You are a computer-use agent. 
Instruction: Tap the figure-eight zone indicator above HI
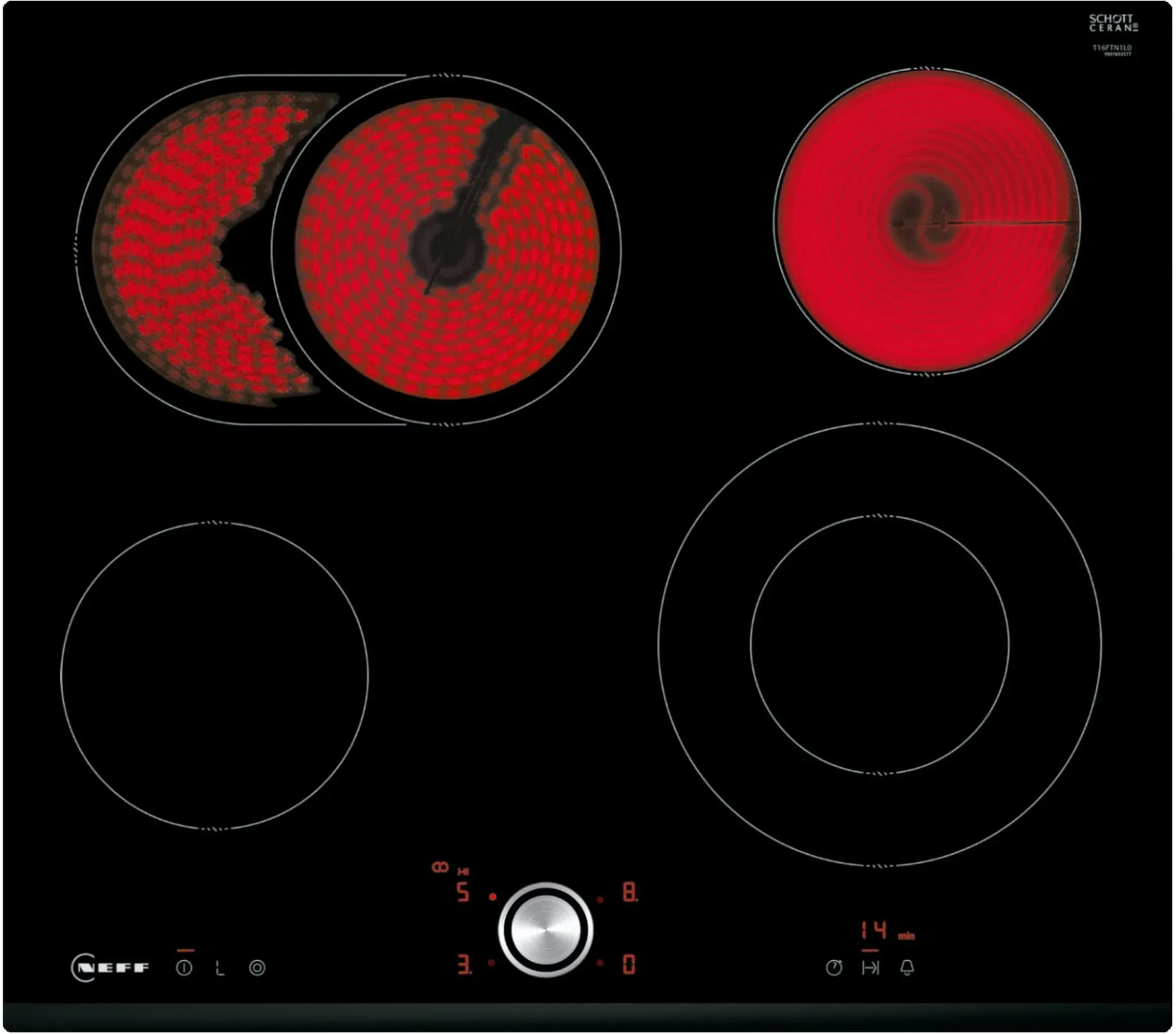click(x=440, y=867)
